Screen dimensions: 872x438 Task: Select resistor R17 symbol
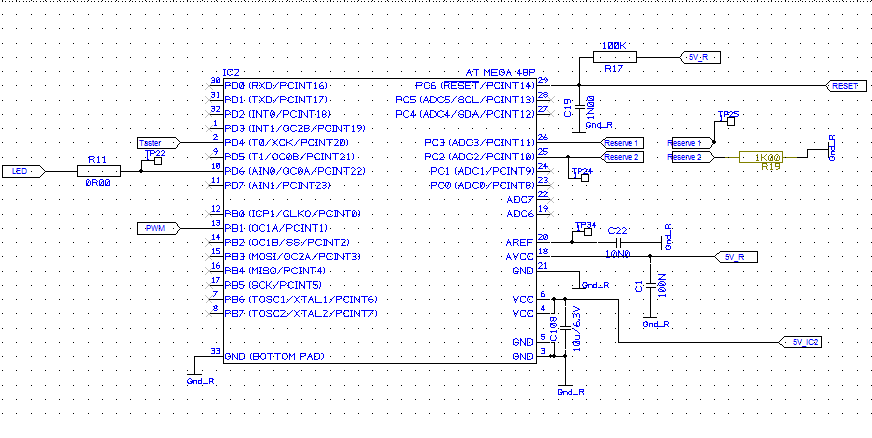tap(615, 57)
